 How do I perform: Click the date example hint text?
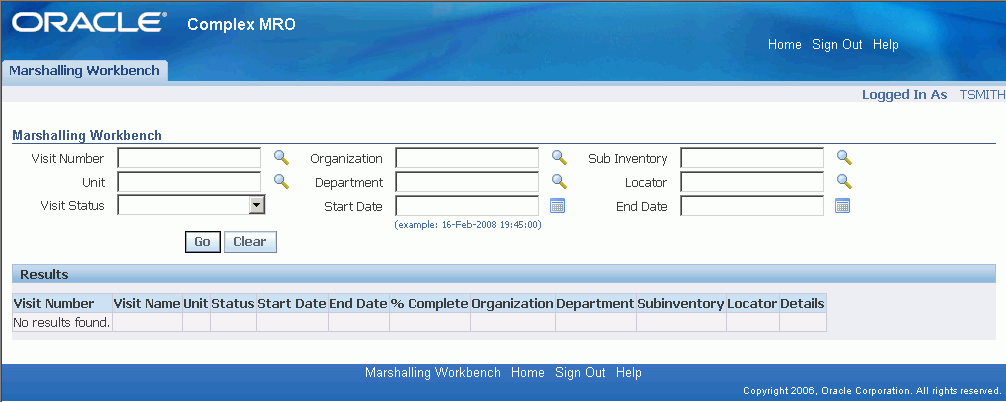coord(468,225)
